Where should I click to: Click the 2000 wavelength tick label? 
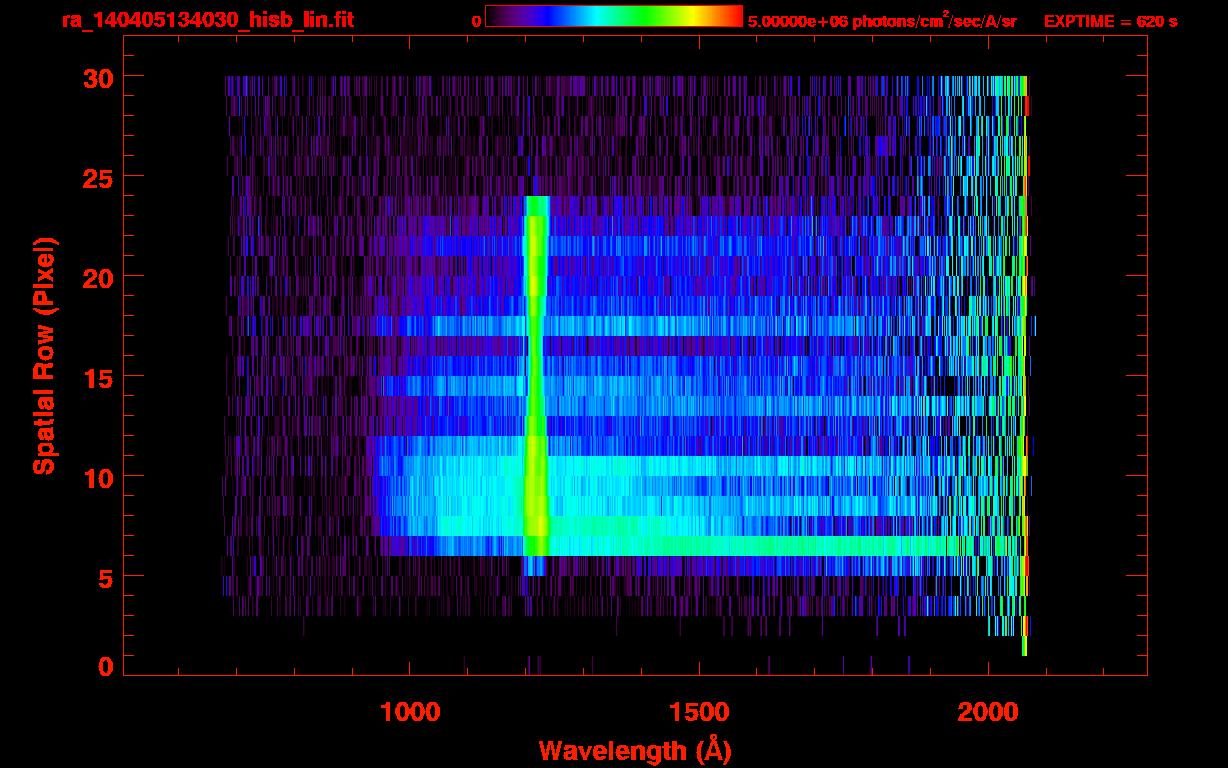tap(988, 711)
